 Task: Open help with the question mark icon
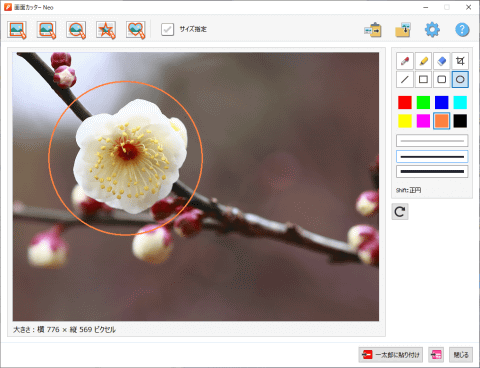pyautogui.click(x=462, y=30)
